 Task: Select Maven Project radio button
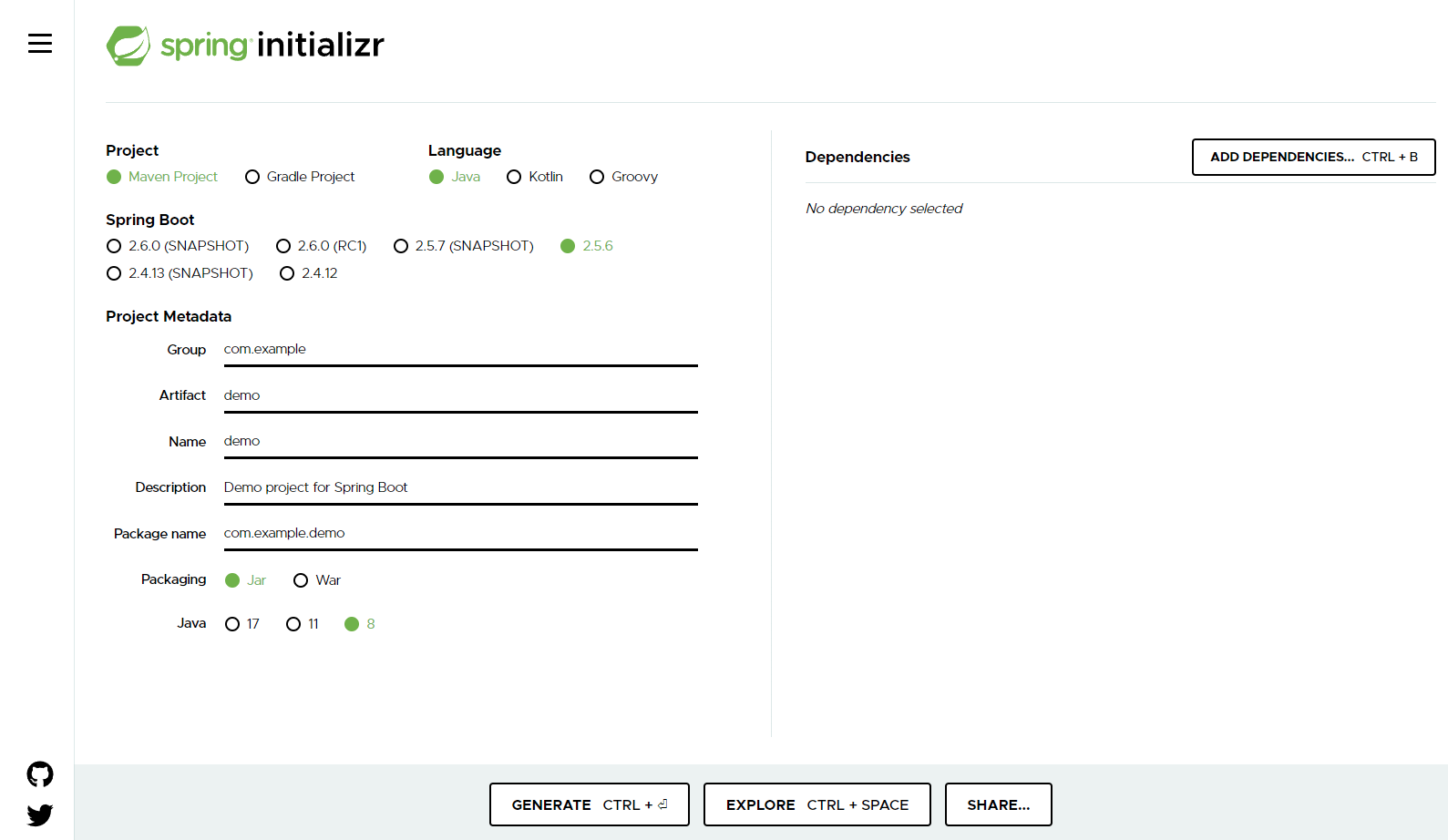click(162, 177)
